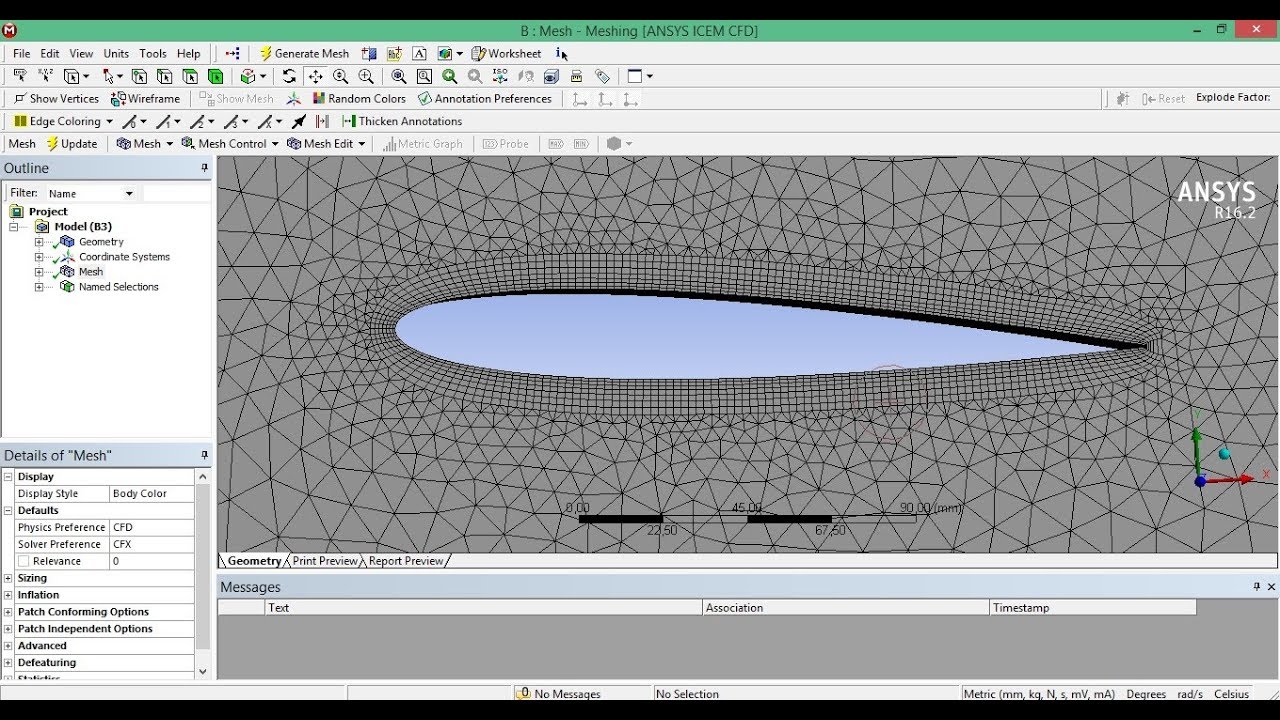
Task: Open the Worksheet view
Action: (x=506, y=54)
